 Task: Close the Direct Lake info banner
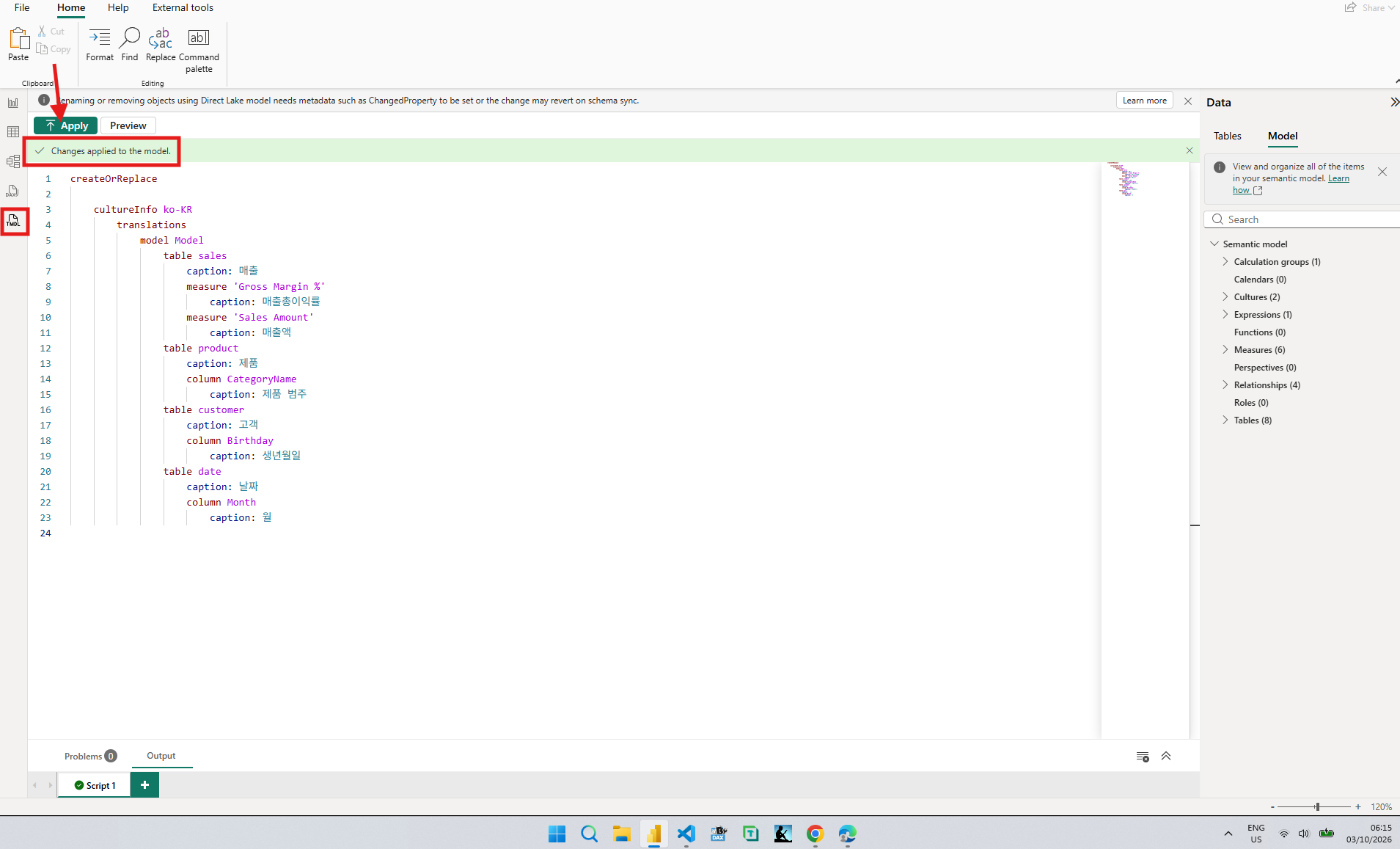click(x=1188, y=101)
